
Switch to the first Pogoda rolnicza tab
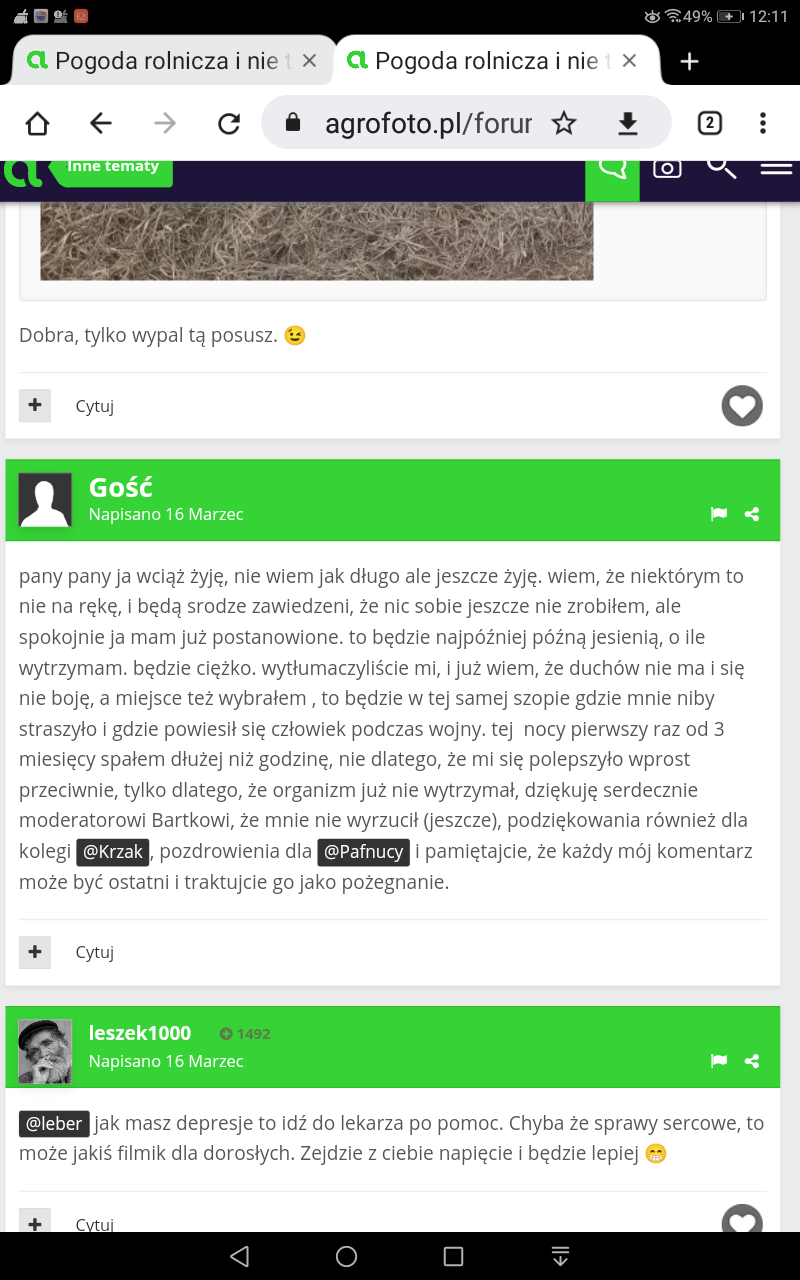tap(165, 61)
